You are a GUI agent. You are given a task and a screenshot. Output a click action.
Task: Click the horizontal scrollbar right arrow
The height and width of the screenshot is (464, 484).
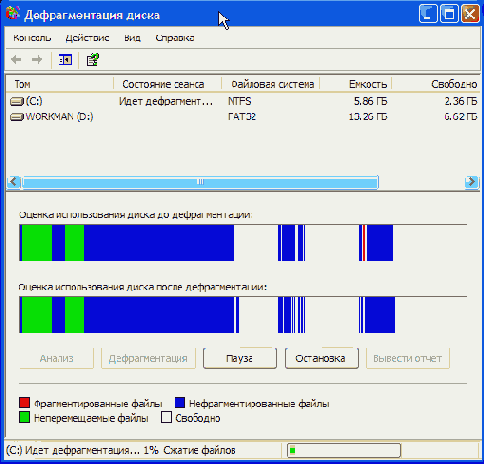click(471, 182)
